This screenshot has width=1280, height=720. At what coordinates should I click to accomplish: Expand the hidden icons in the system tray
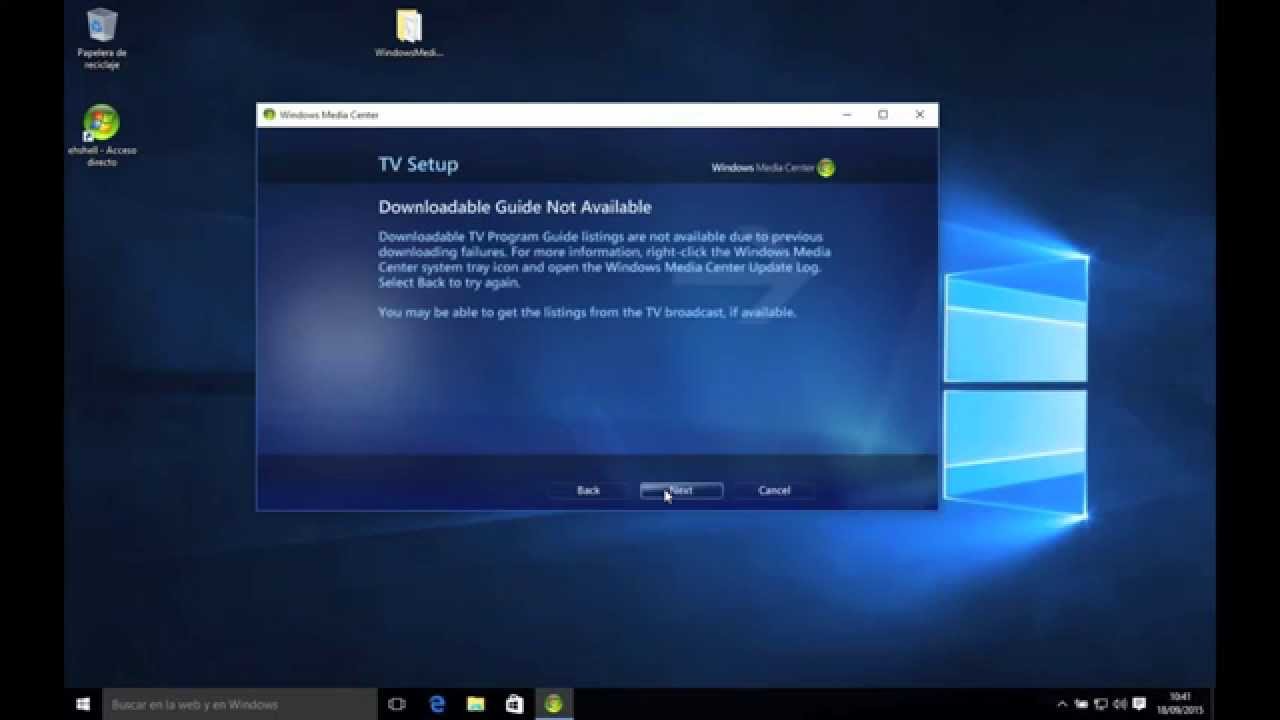pos(1062,704)
